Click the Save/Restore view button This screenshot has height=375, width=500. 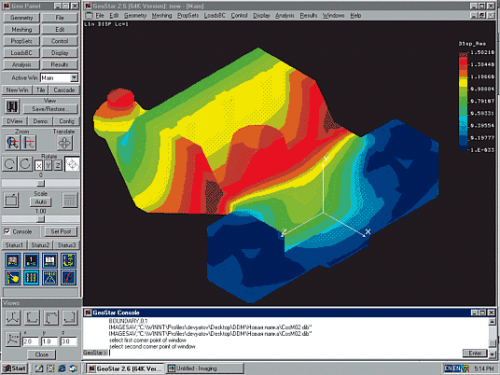click(50, 109)
